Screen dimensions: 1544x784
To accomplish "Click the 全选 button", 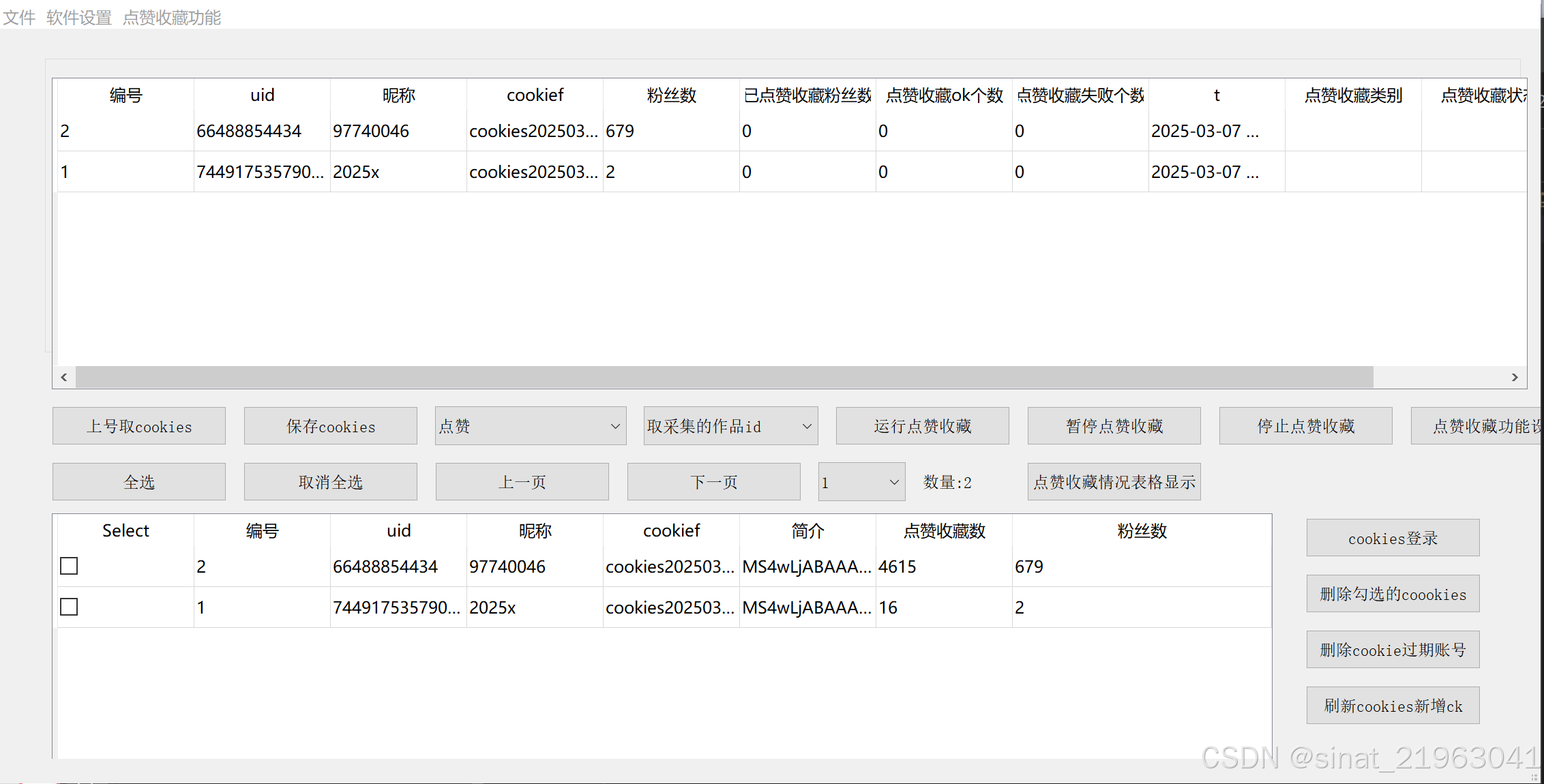I will pos(139,482).
